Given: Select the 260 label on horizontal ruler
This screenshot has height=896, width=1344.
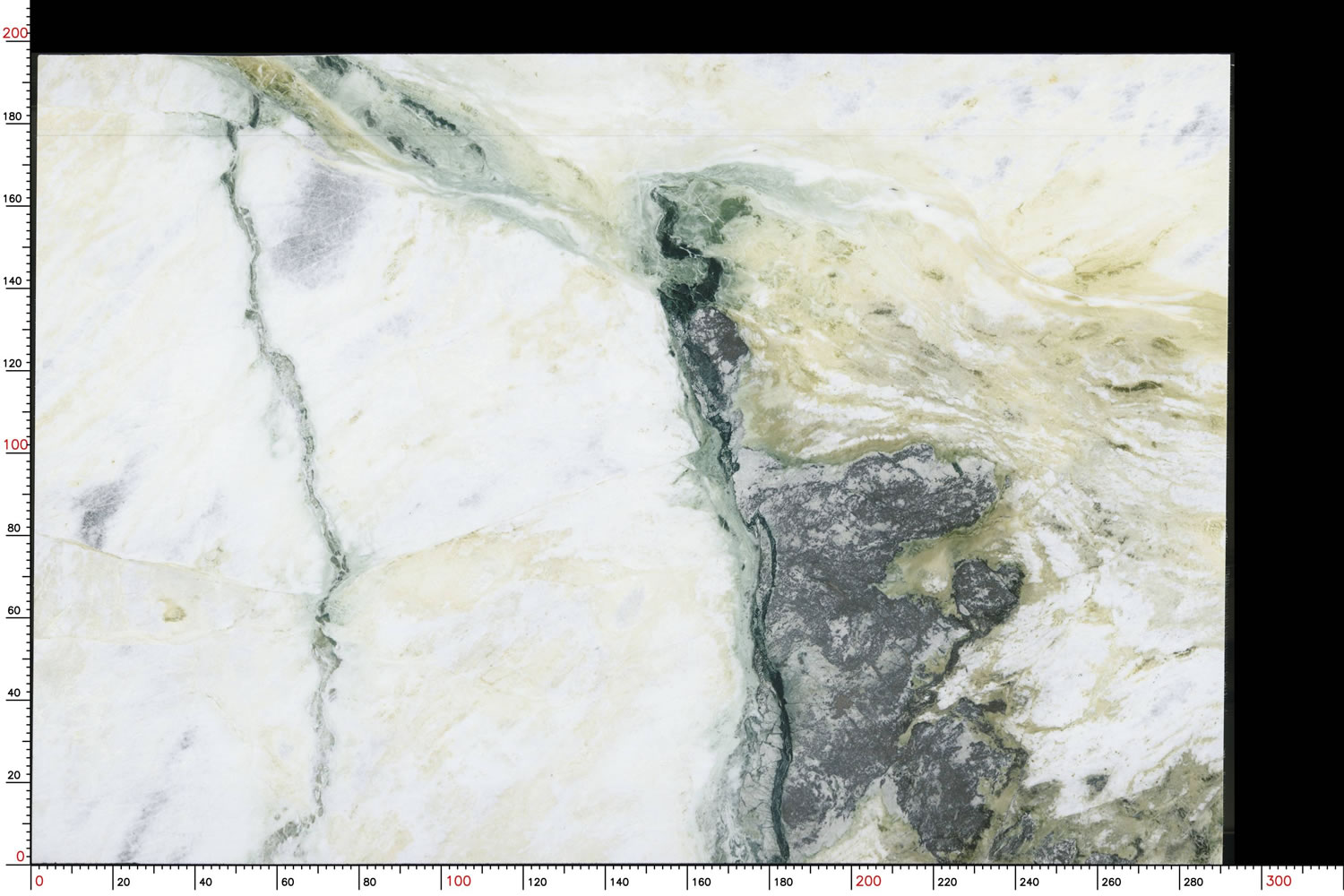Looking at the screenshot, I should tap(1111, 883).
